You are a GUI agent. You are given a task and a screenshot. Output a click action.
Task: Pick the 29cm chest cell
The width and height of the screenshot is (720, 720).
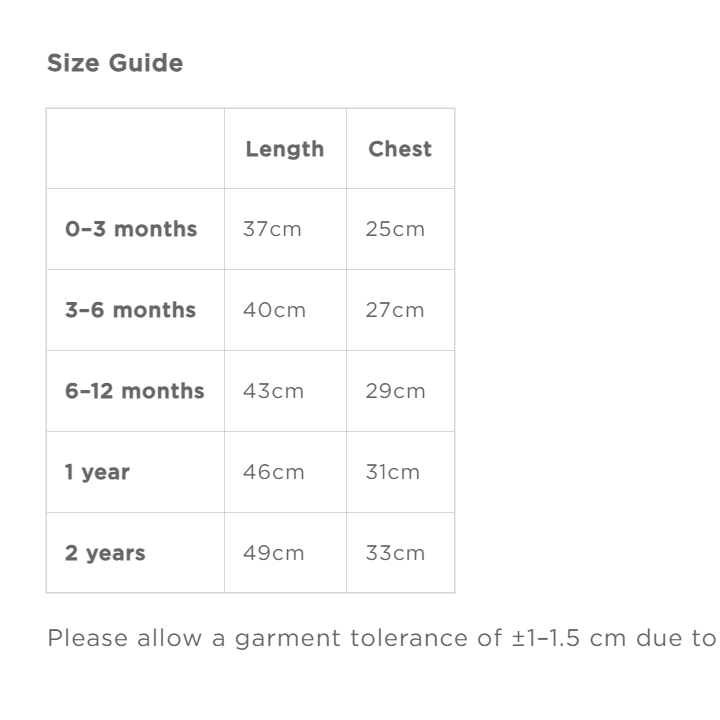point(395,391)
